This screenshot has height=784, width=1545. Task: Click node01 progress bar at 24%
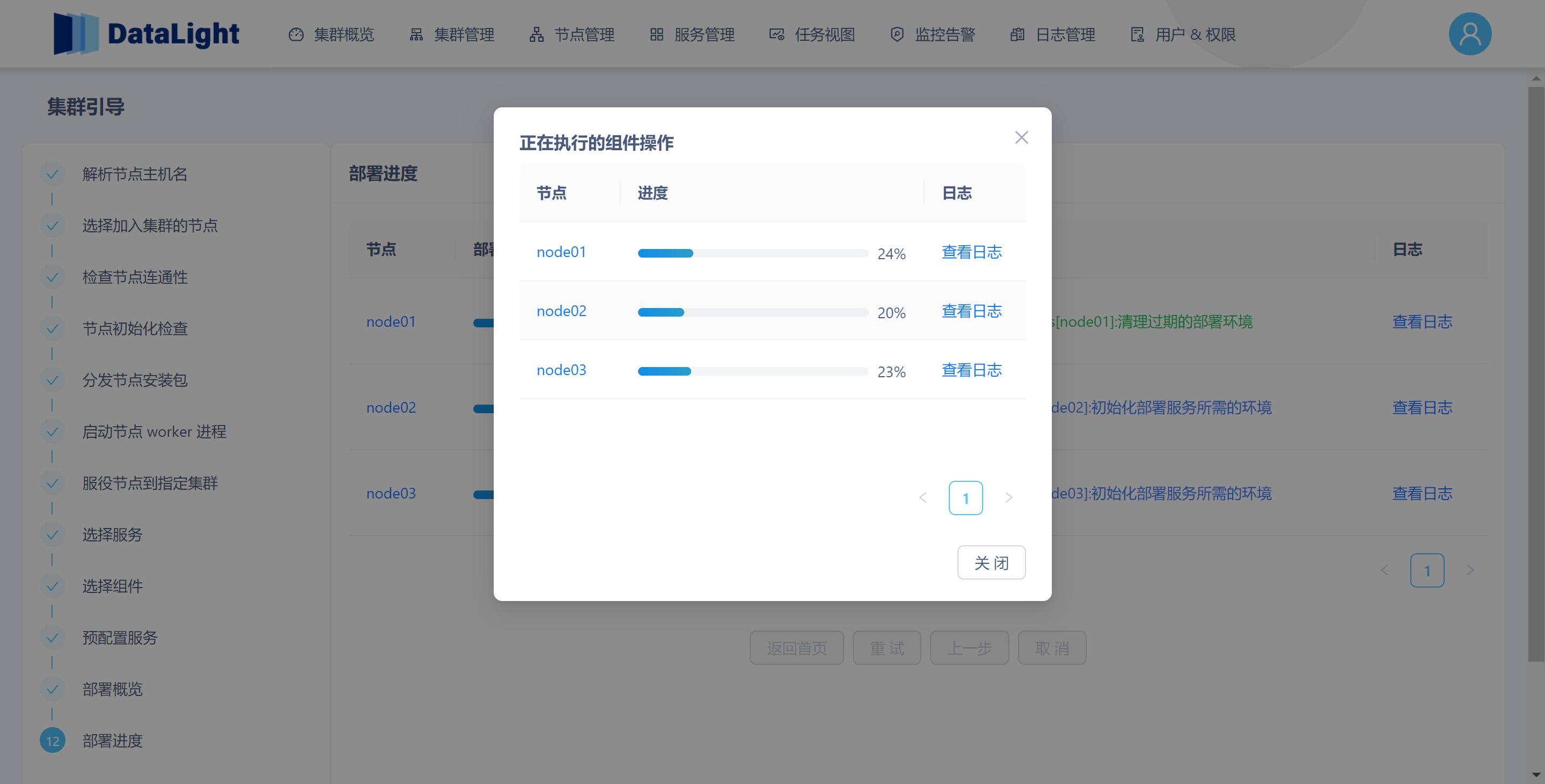tap(753, 253)
